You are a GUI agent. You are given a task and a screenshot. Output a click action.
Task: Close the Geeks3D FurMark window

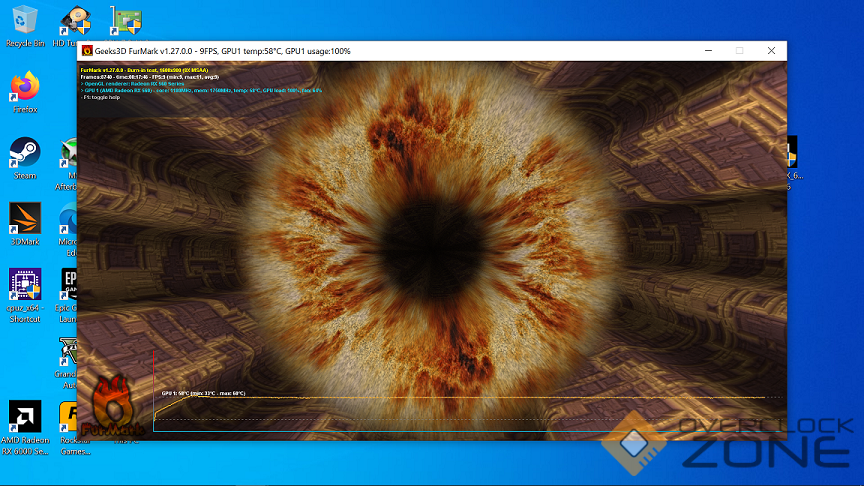[x=771, y=51]
